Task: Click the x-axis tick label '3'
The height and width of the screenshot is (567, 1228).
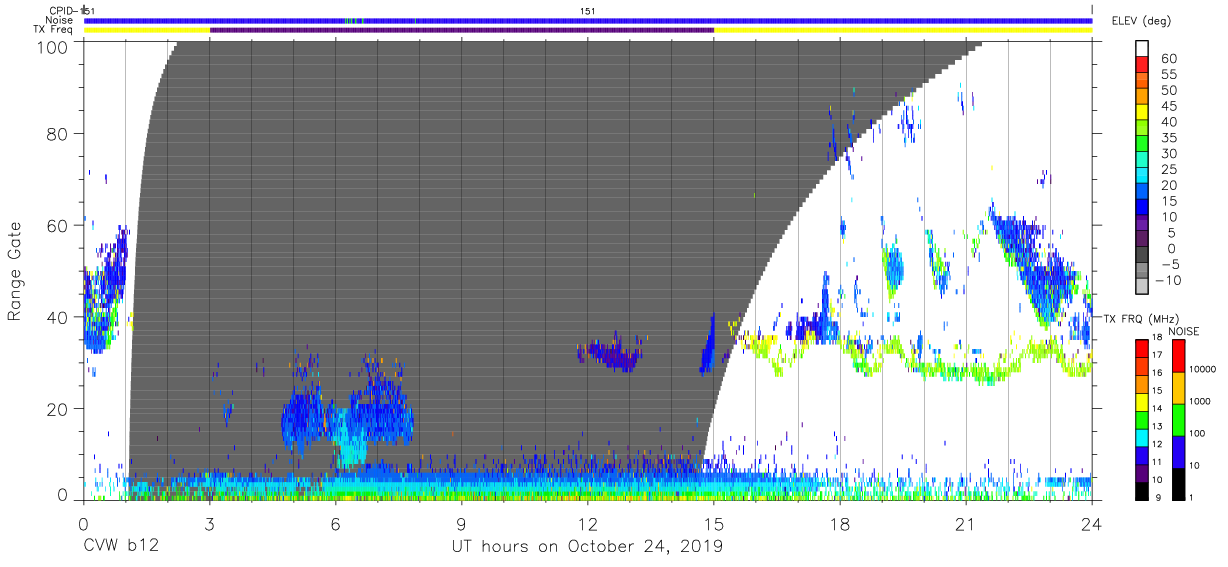Action: (209, 522)
